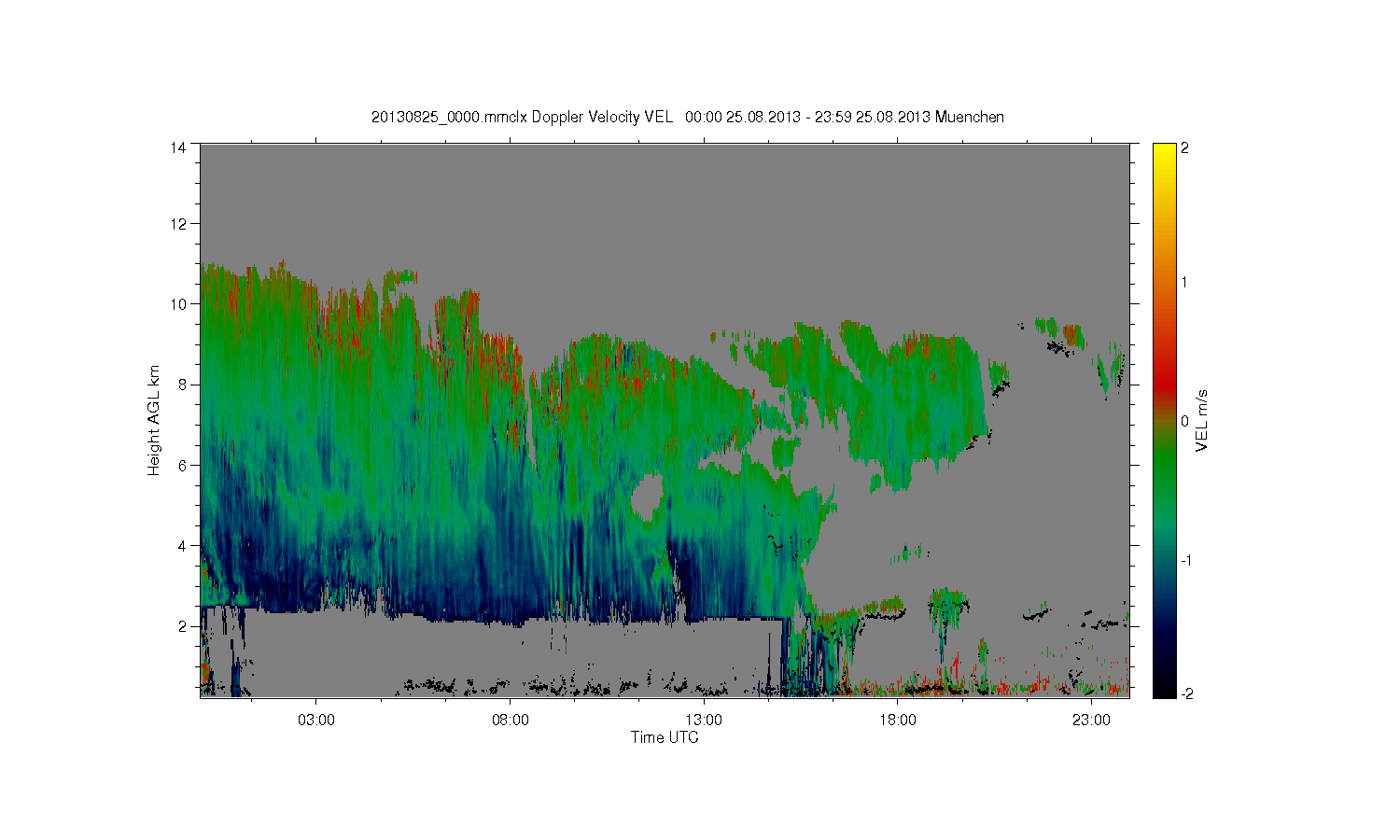Click the 2 km height tick label
The width and height of the screenshot is (1400, 840).
click(x=182, y=626)
